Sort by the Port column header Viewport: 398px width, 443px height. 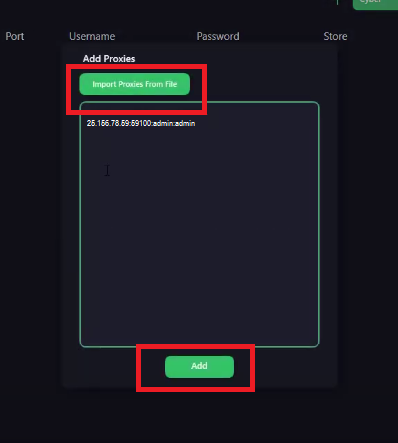[x=15, y=36]
